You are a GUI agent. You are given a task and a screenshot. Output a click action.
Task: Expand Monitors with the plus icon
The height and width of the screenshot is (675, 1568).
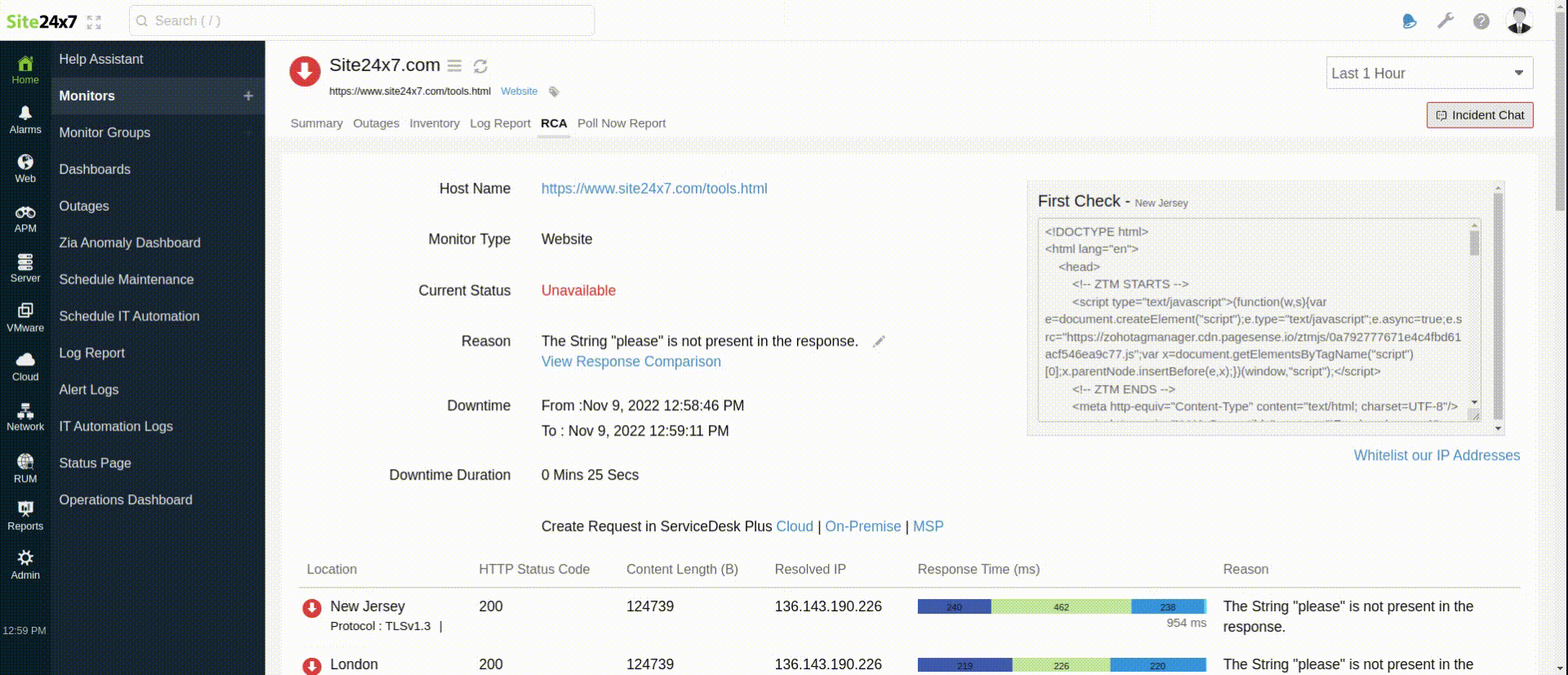tap(248, 96)
